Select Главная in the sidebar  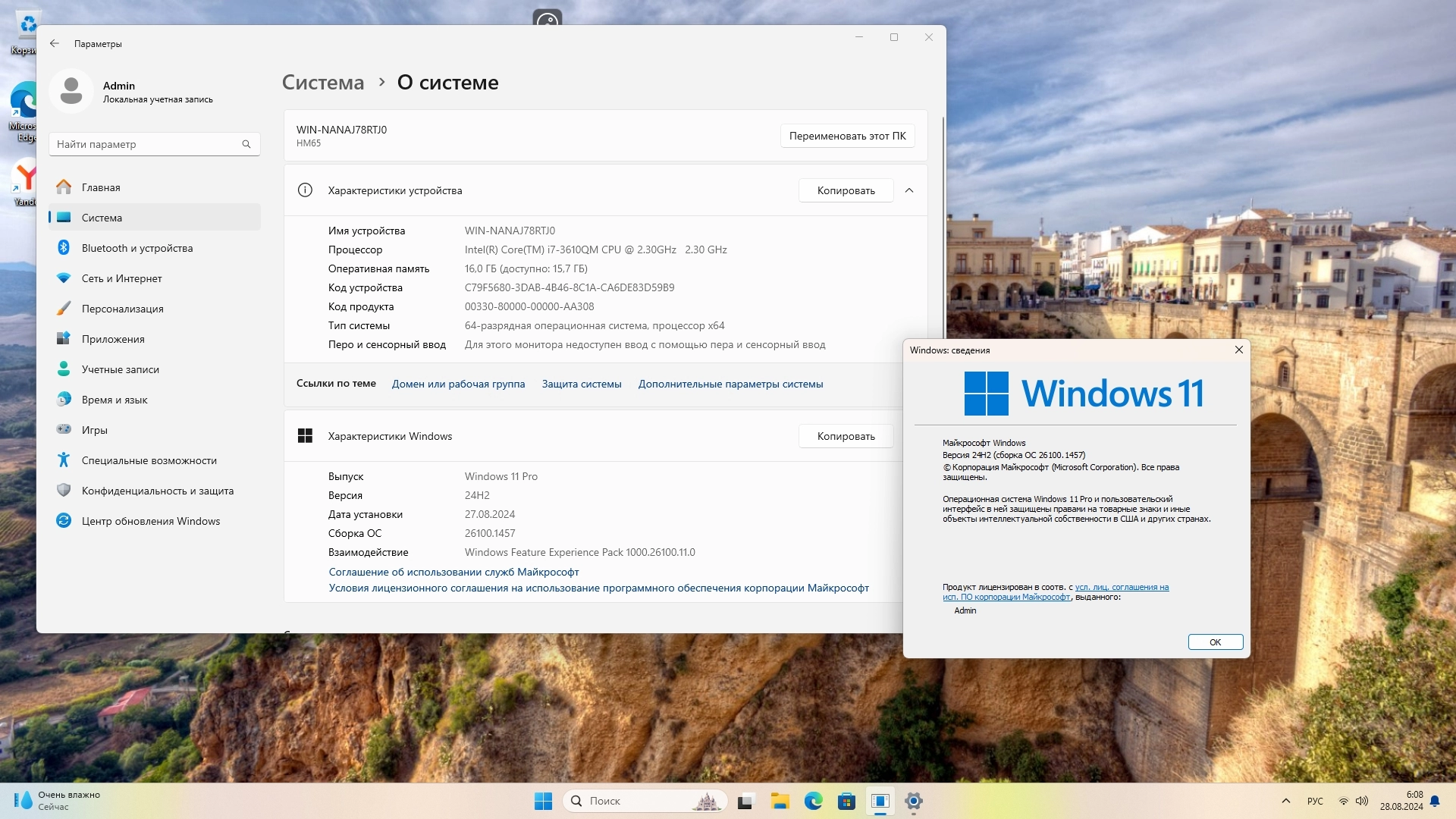click(101, 187)
